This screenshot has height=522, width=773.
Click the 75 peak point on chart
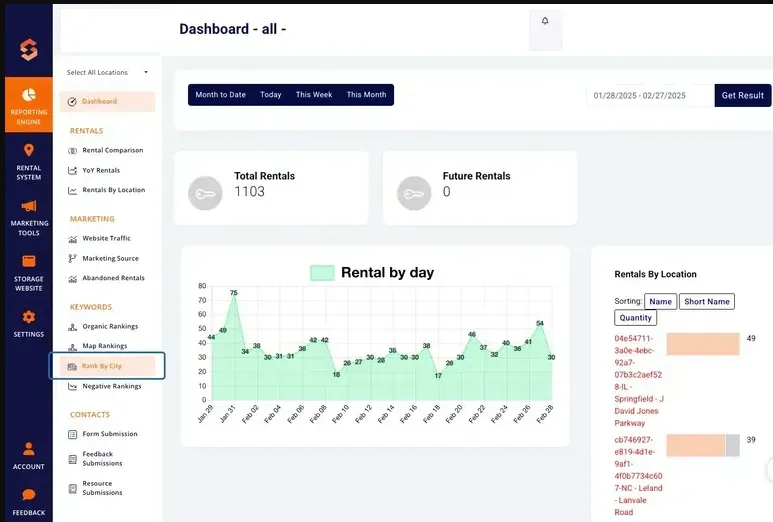pos(234,293)
